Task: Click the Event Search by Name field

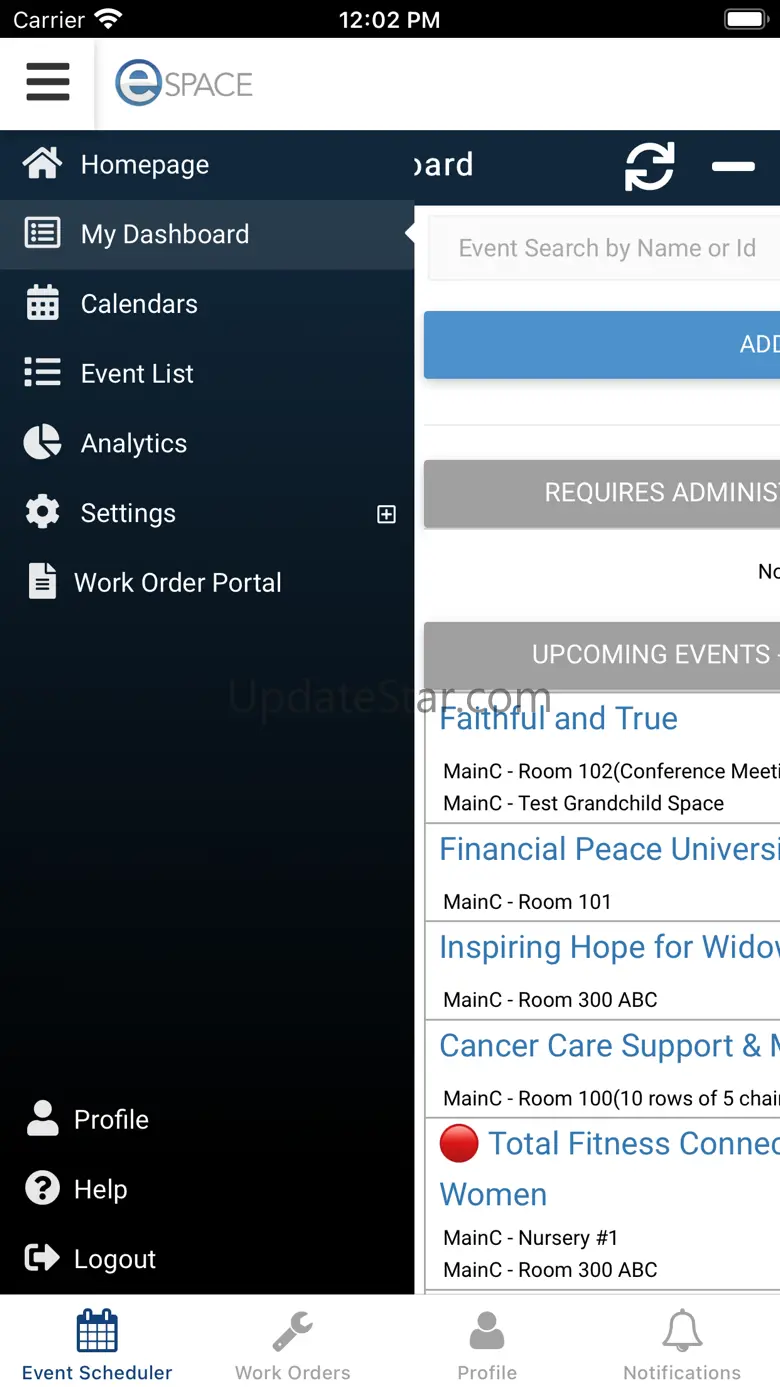Action: pyautogui.click(x=604, y=248)
